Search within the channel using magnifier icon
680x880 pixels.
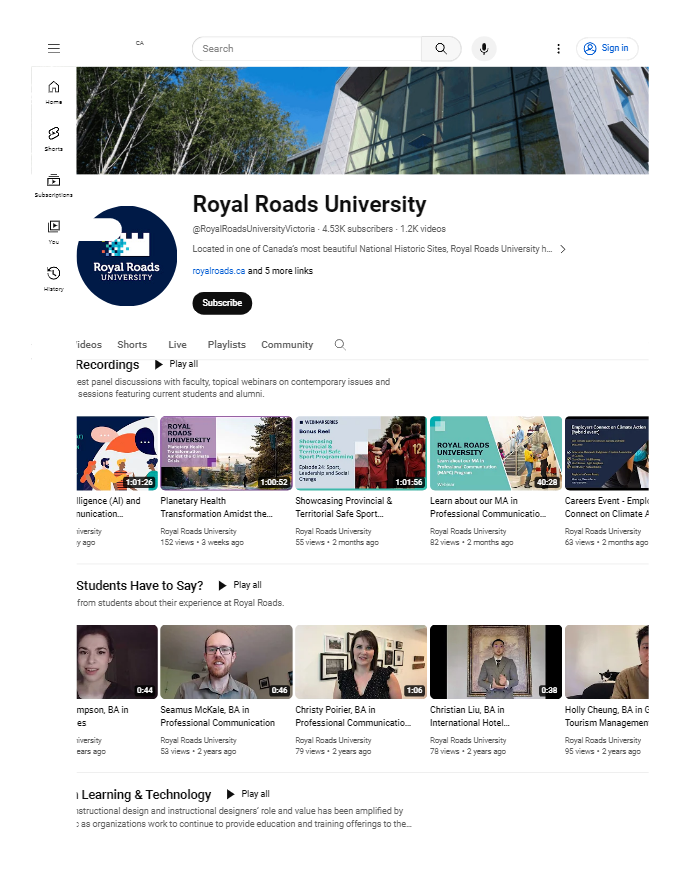click(340, 345)
